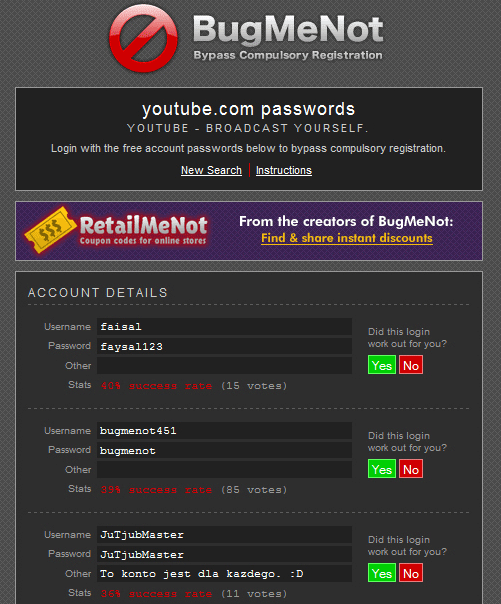This screenshot has height=604, width=501.
Task: Vote No for the bugmenot451 login
Action: click(411, 469)
